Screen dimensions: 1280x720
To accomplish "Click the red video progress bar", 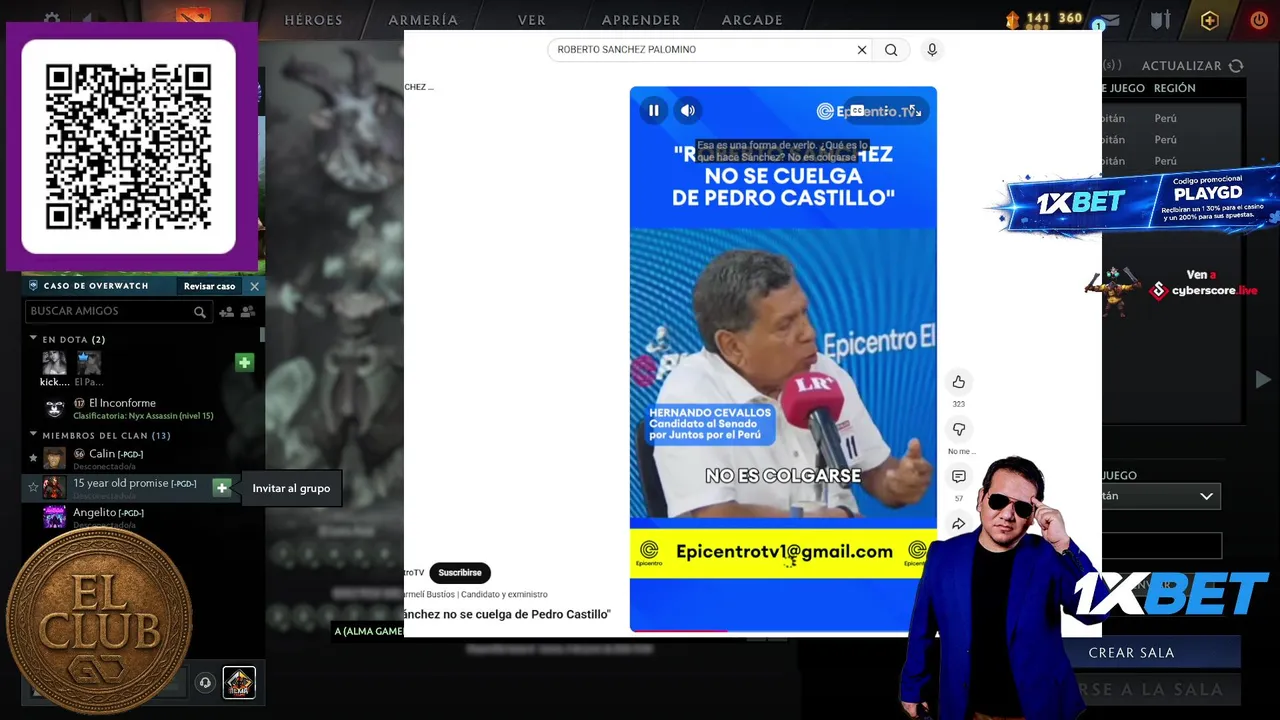I will [680, 630].
